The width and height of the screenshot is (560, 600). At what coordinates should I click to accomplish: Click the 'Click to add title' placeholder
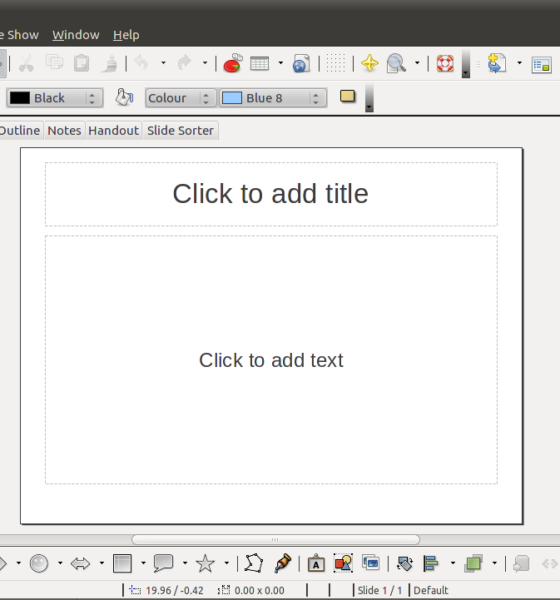point(271,194)
